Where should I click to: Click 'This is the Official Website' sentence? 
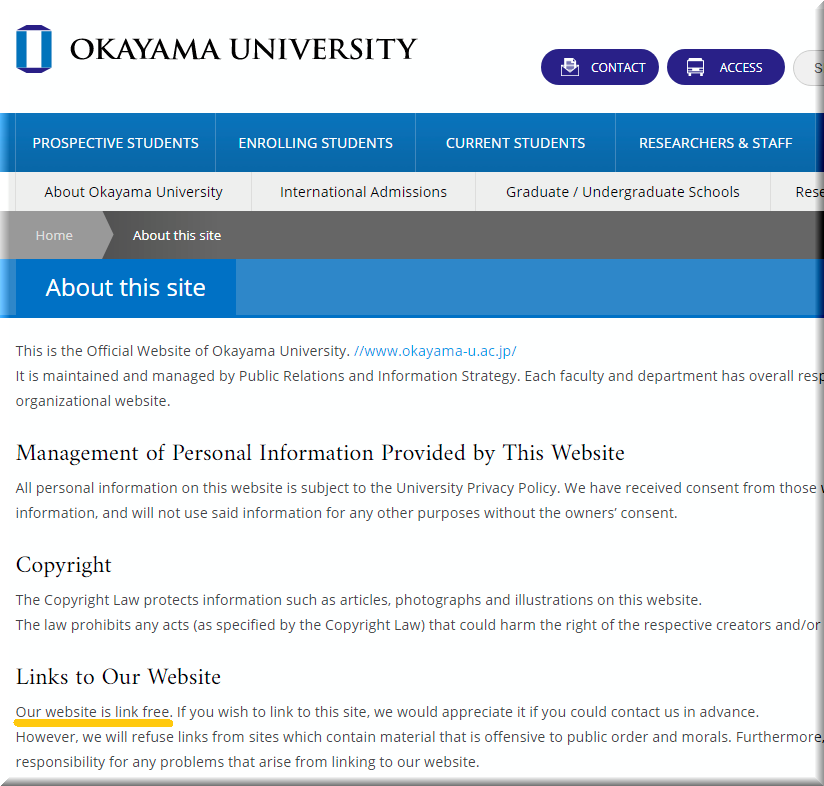pyautogui.click(x=182, y=351)
